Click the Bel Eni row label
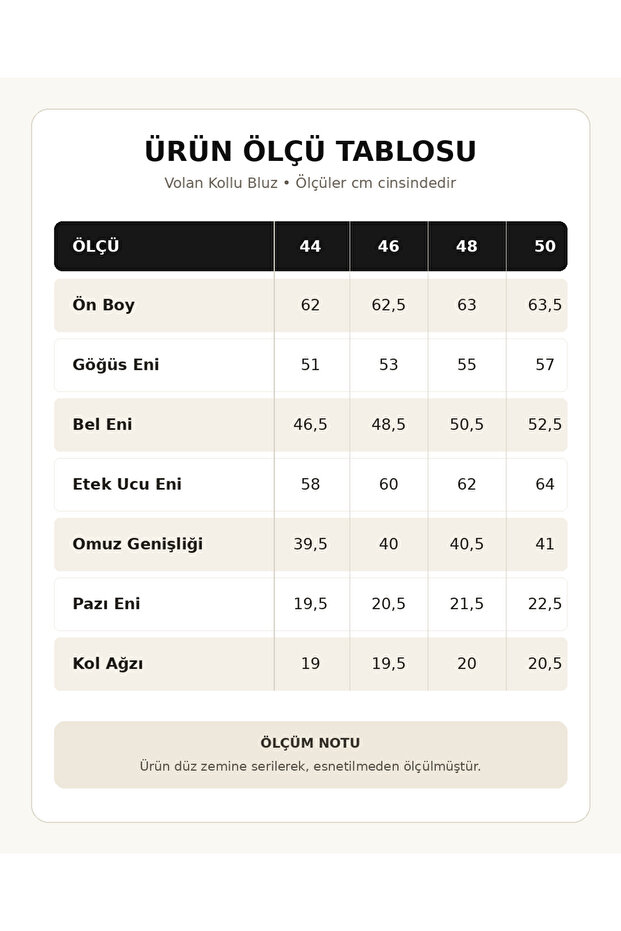This screenshot has height=931, width=621. click(102, 425)
